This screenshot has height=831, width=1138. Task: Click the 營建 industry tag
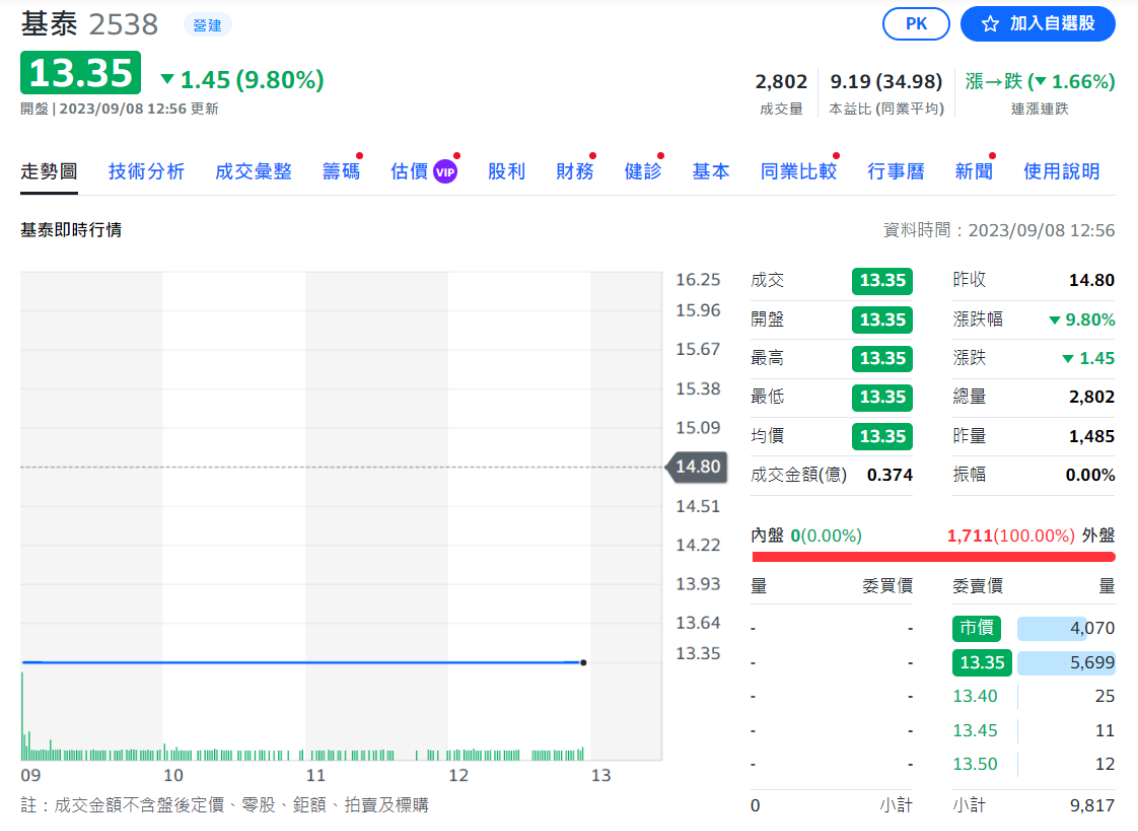click(x=207, y=25)
